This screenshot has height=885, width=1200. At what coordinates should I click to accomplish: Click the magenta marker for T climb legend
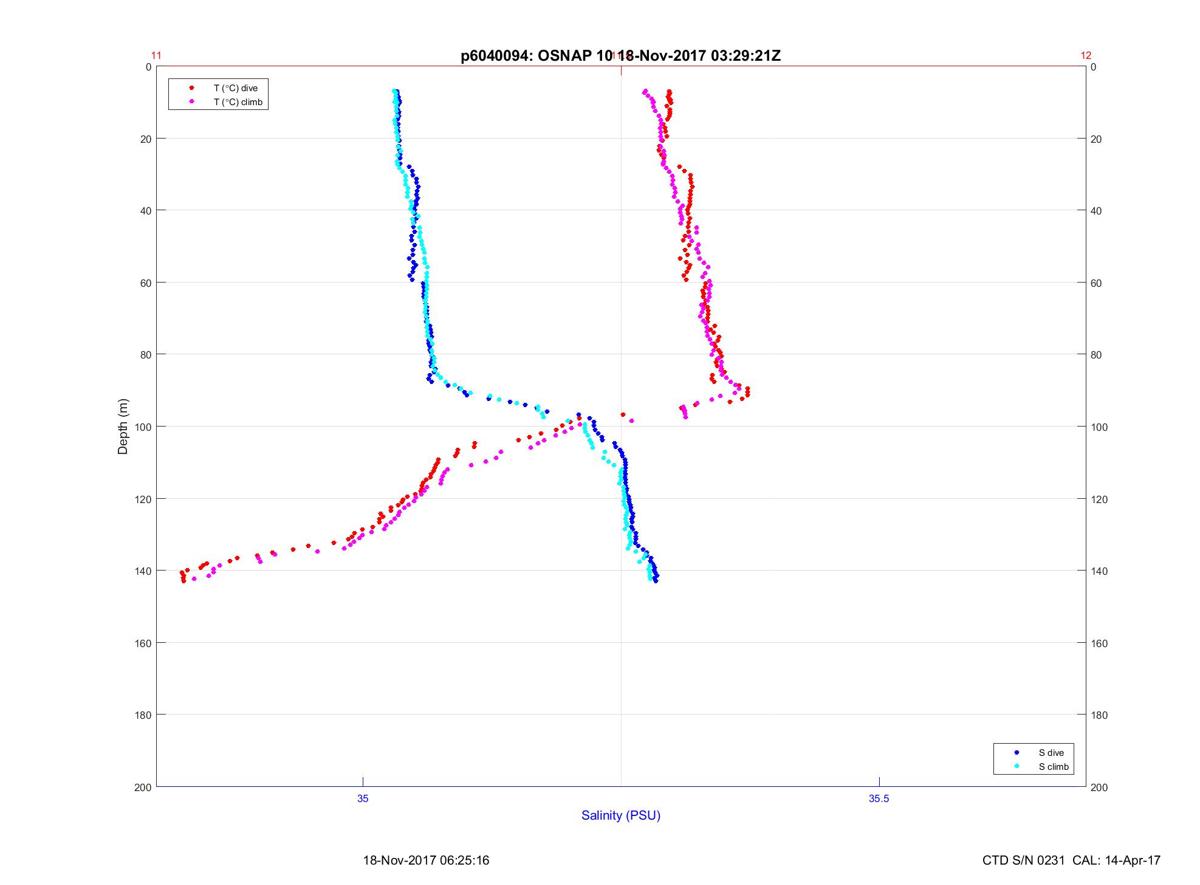point(191,102)
